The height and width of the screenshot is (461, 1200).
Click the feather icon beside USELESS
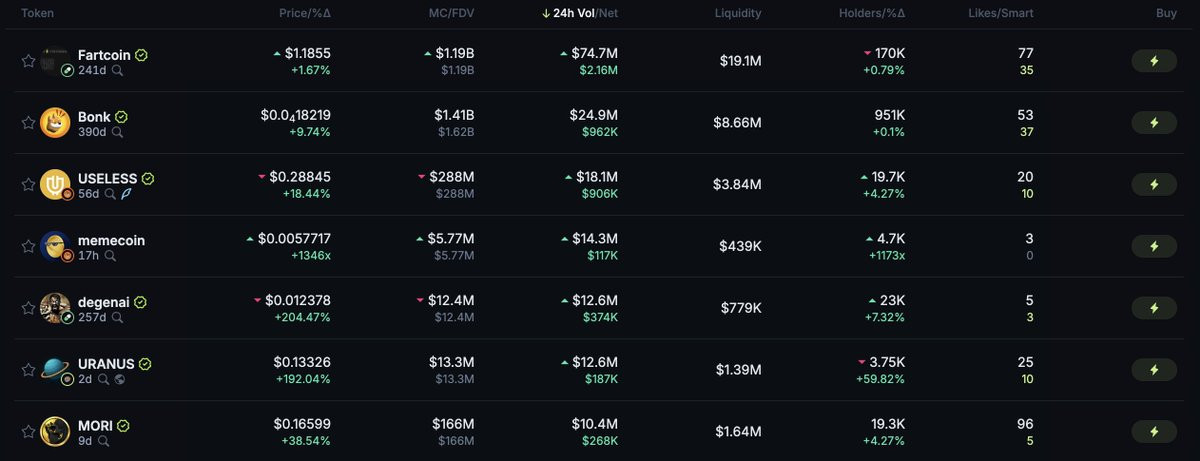click(126, 194)
